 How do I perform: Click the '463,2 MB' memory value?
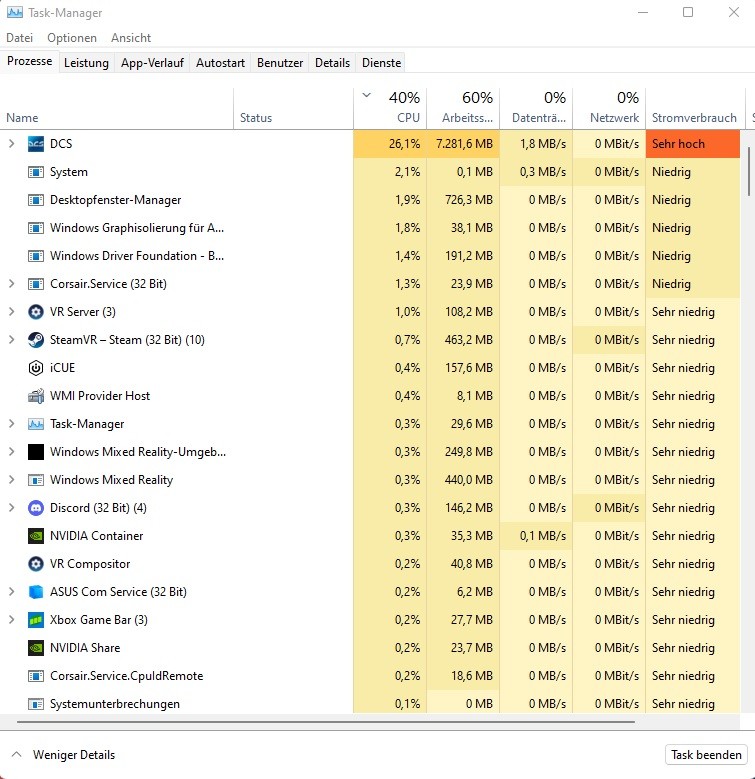[468, 340]
